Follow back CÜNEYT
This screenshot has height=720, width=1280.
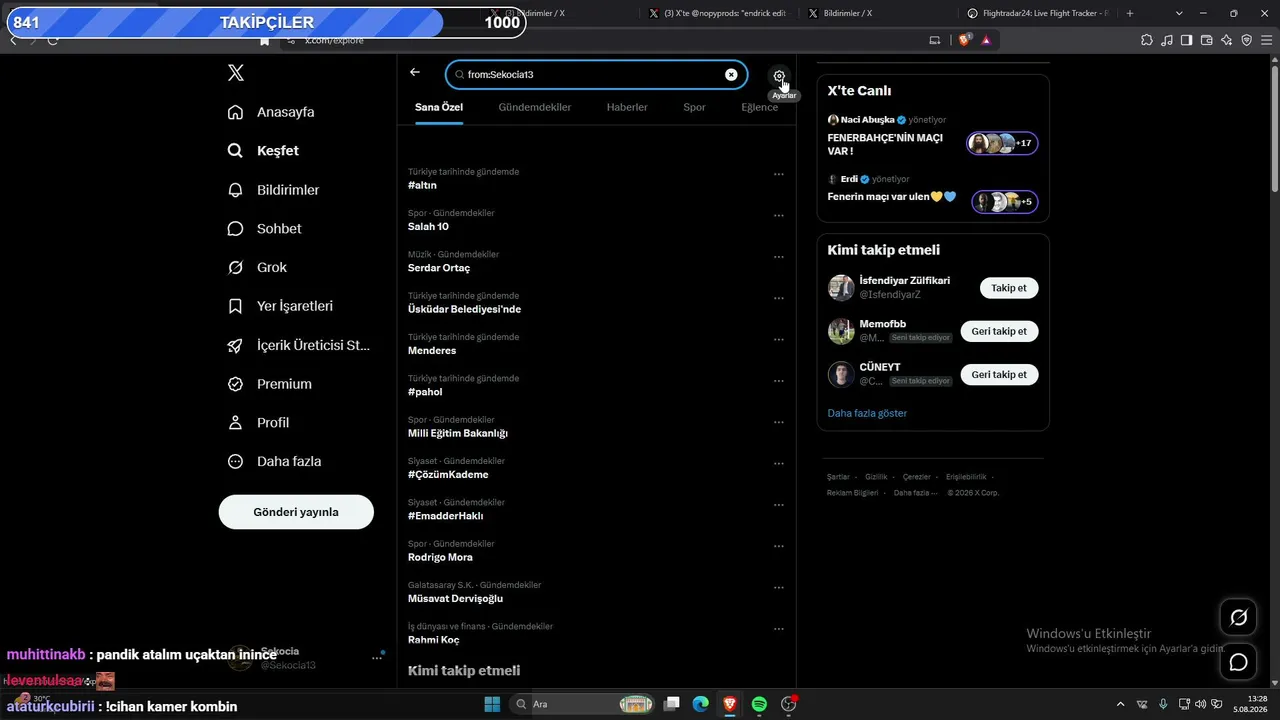[999, 375]
